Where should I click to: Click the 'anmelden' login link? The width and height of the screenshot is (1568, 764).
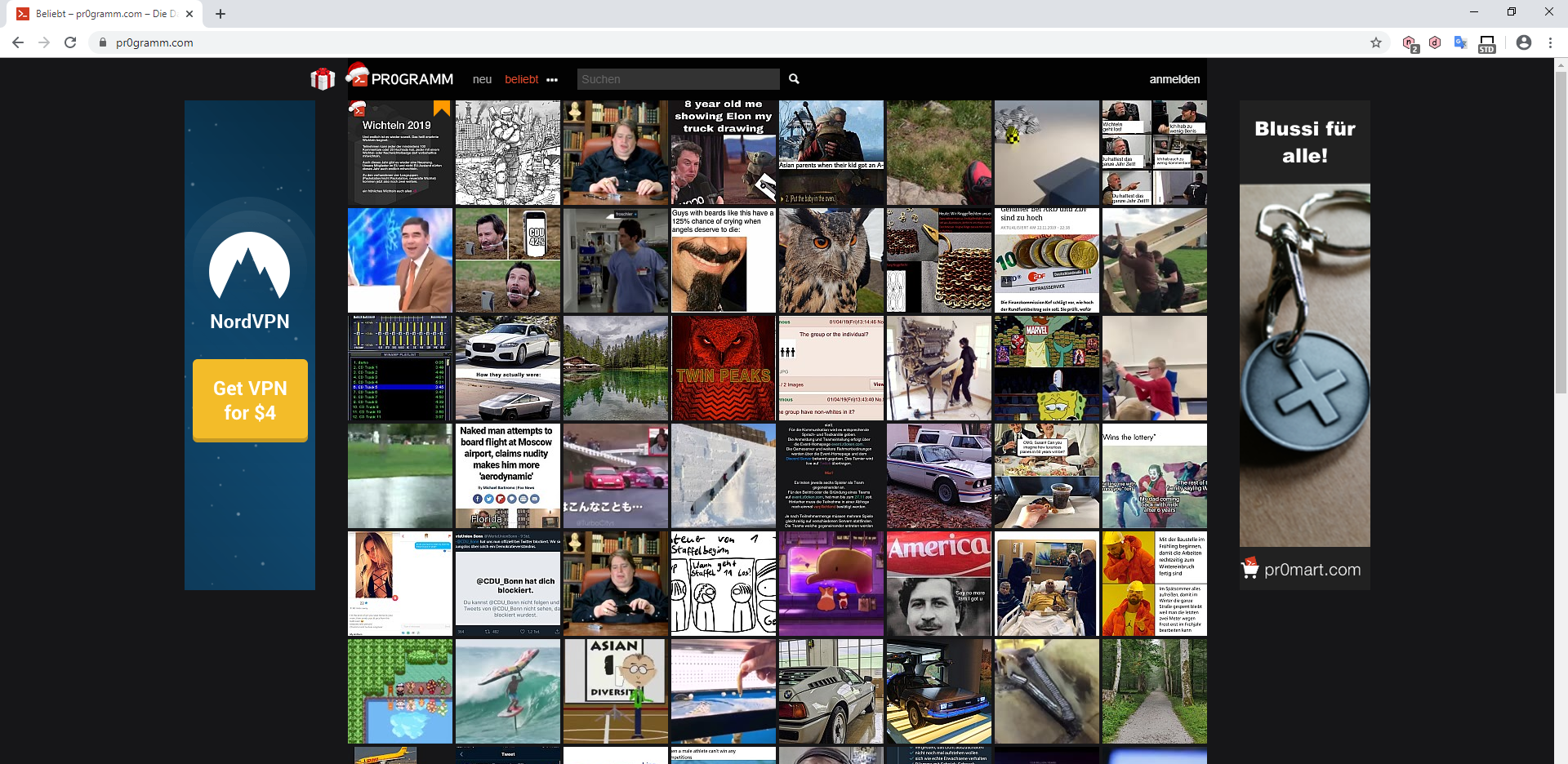[1174, 79]
